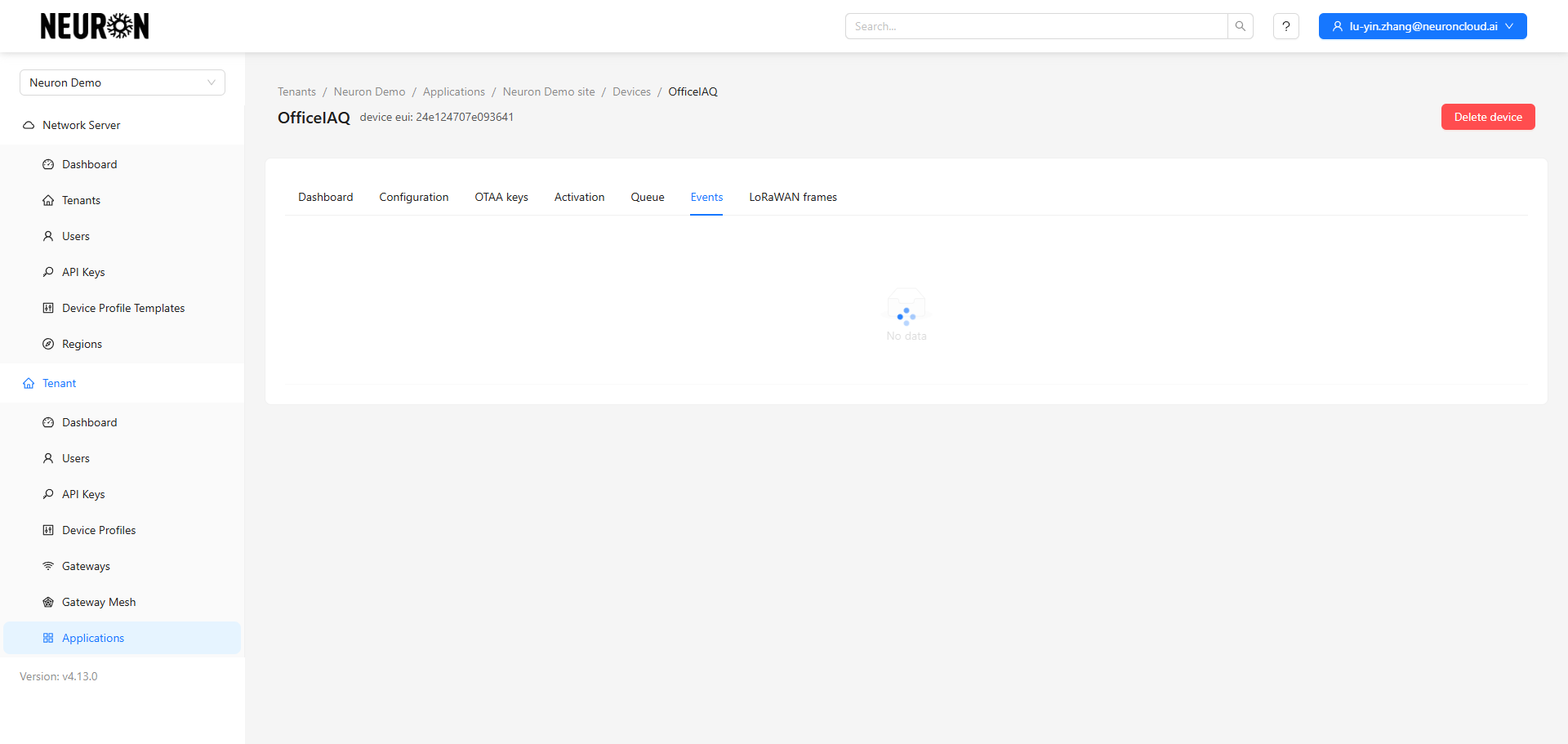Click the Tenant Dashboard gauge icon
The height and width of the screenshot is (744, 1568).
point(48,422)
